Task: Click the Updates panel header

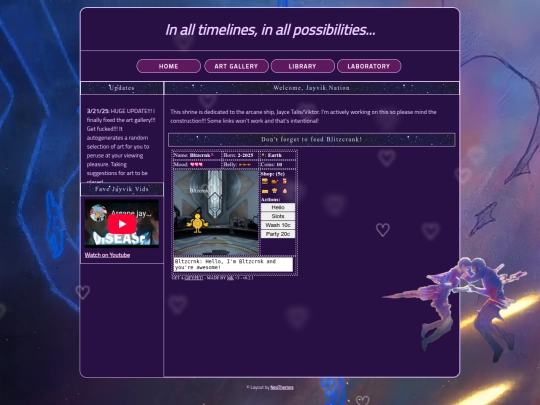Action: pyautogui.click(x=122, y=88)
